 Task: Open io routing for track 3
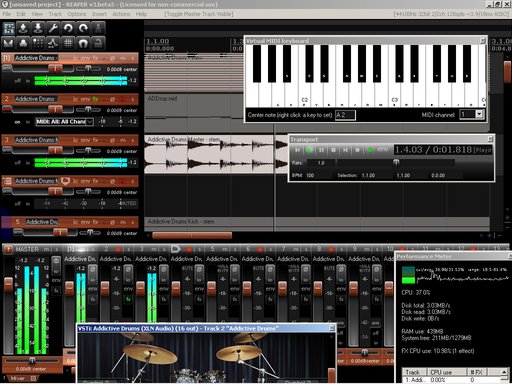click(x=75, y=140)
